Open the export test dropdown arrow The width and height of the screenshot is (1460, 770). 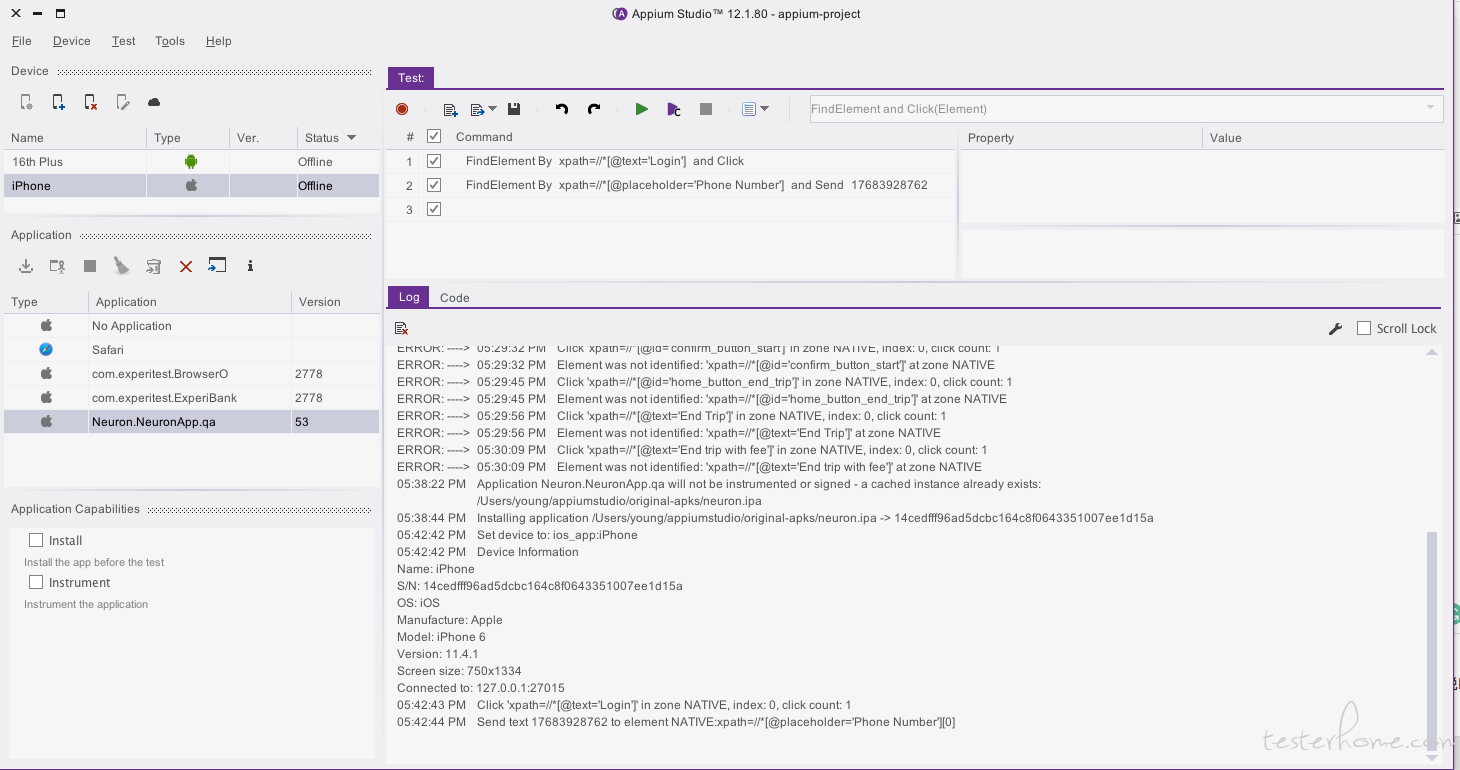pyautogui.click(x=493, y=109)
